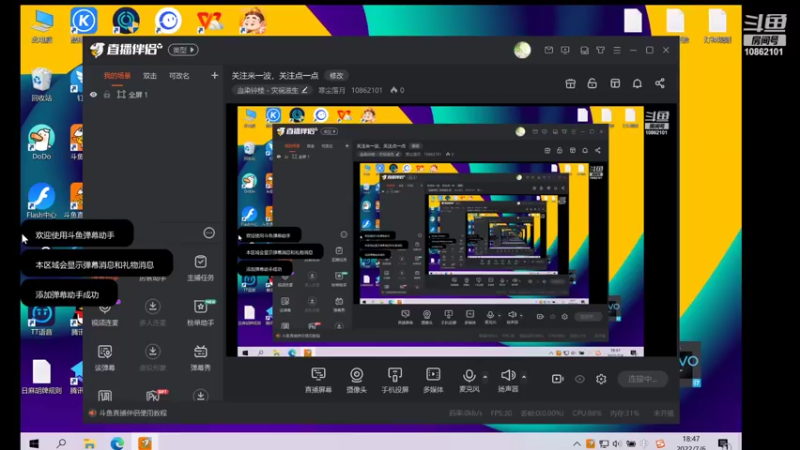Image resolution: width=800 pixels, height=450 pixels.
Task: Open the inbox tray icon in title bar
Action: [x=584, y=50]
